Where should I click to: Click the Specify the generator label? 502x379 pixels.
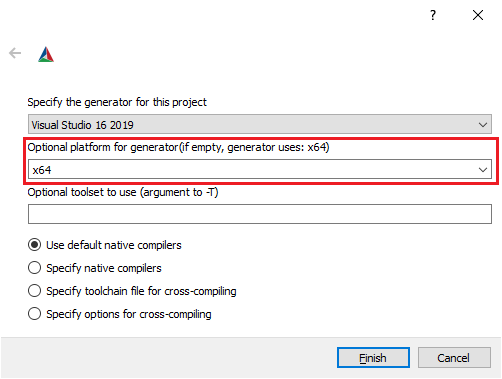coord(117,102)
